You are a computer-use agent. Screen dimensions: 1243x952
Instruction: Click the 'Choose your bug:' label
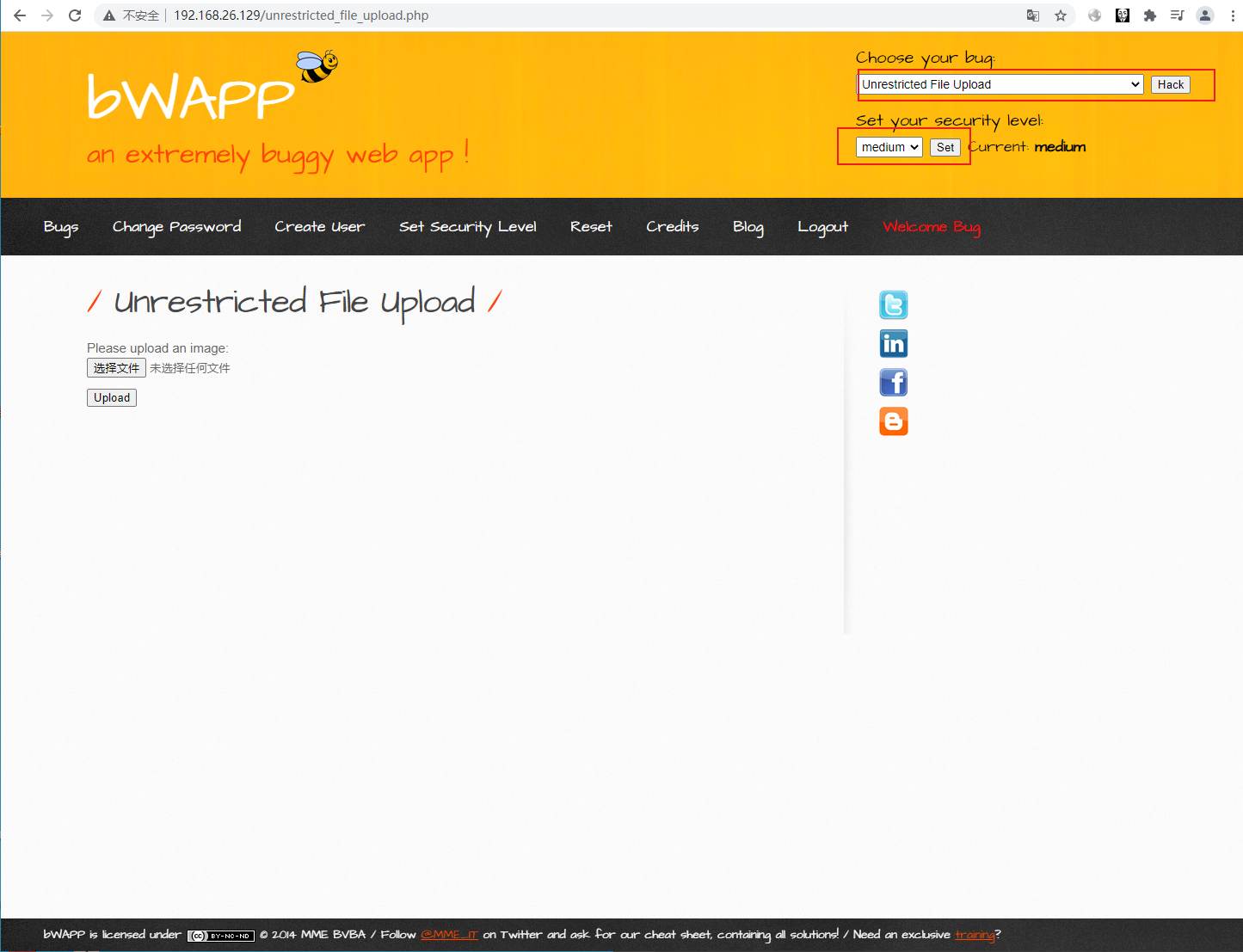[926, 58]
